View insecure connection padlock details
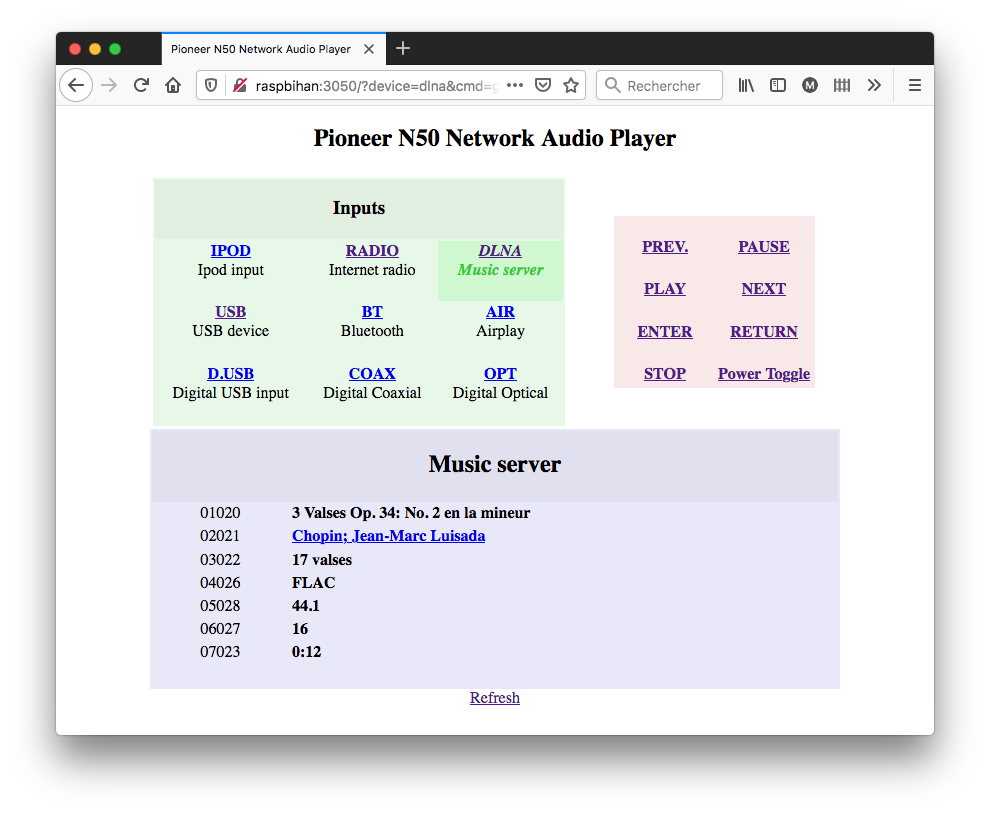This screenshot has width=990, height=815. click(240, 85)
